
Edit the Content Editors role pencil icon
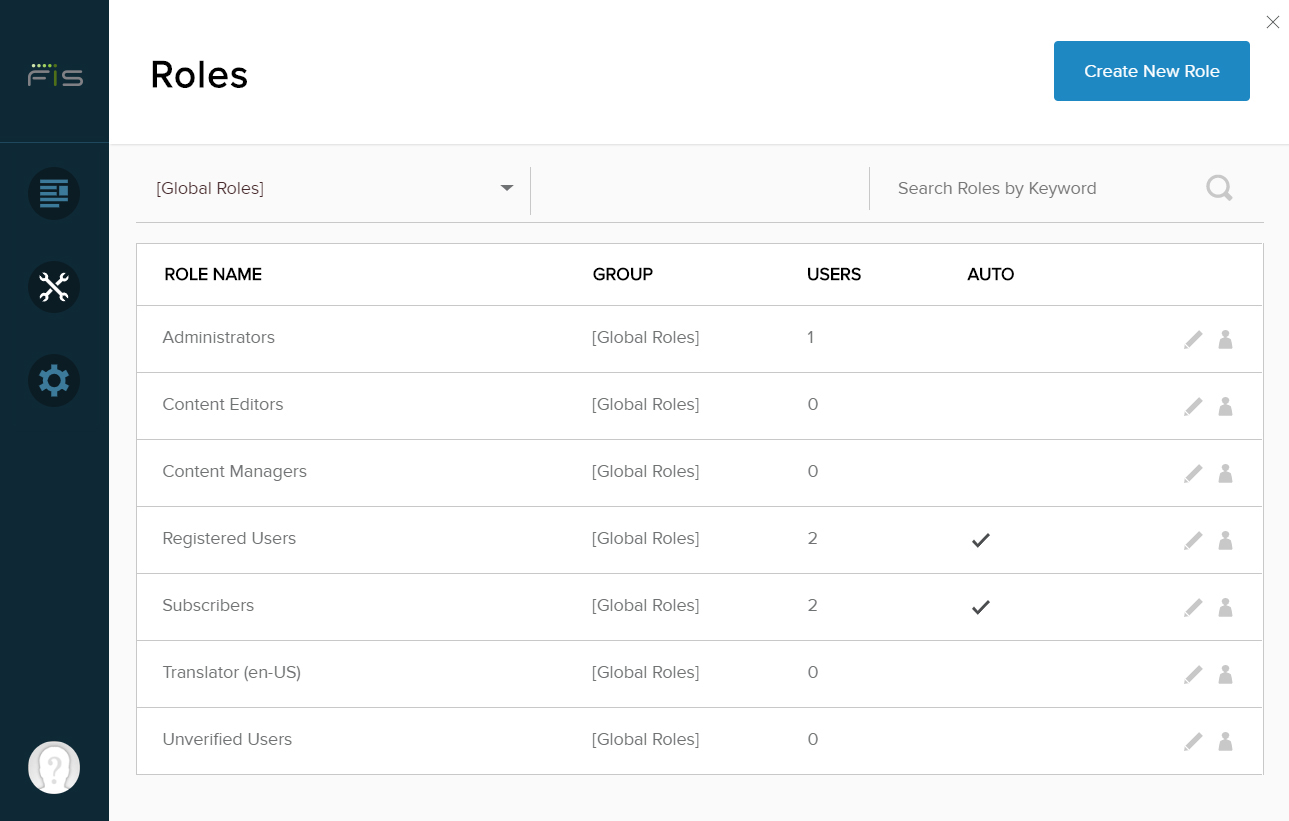tap(1193, 407)
